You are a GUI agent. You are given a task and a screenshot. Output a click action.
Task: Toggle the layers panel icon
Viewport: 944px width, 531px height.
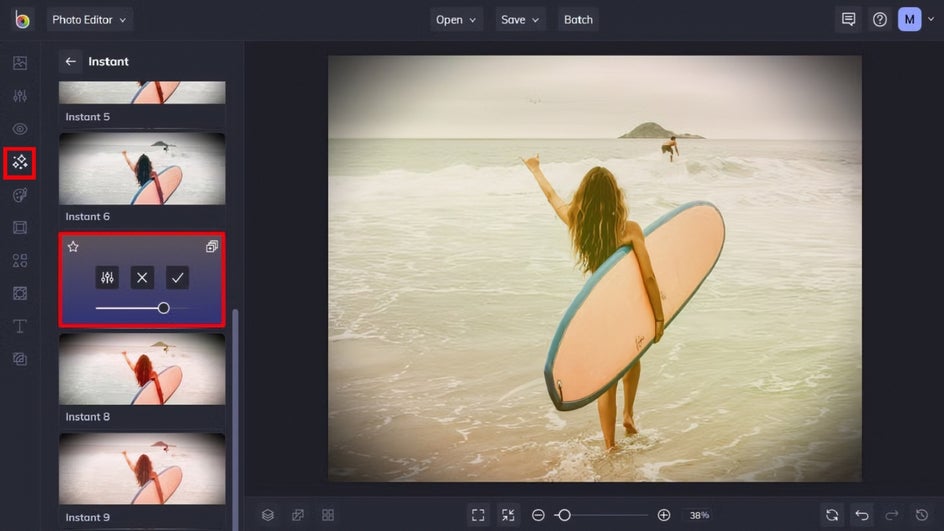268,515
